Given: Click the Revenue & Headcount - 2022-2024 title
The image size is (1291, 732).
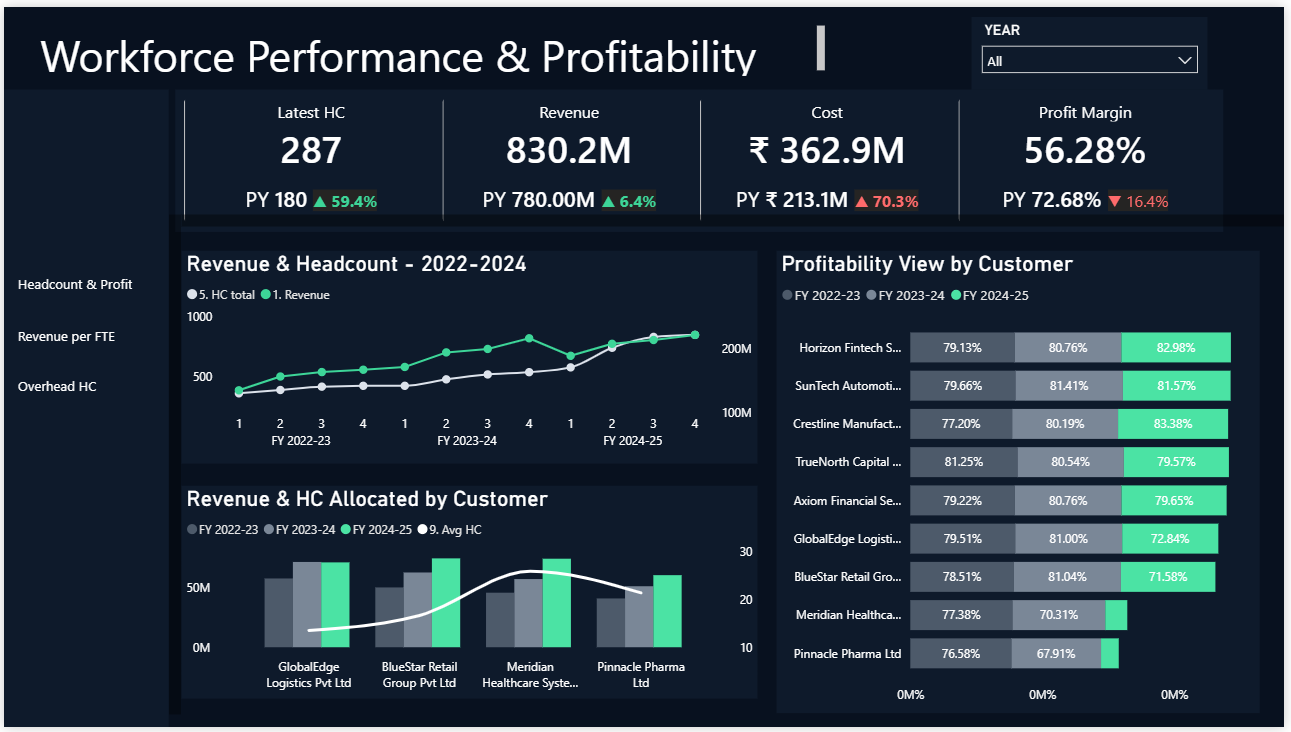Looking at the screenshot, I should tap(357, 264).
